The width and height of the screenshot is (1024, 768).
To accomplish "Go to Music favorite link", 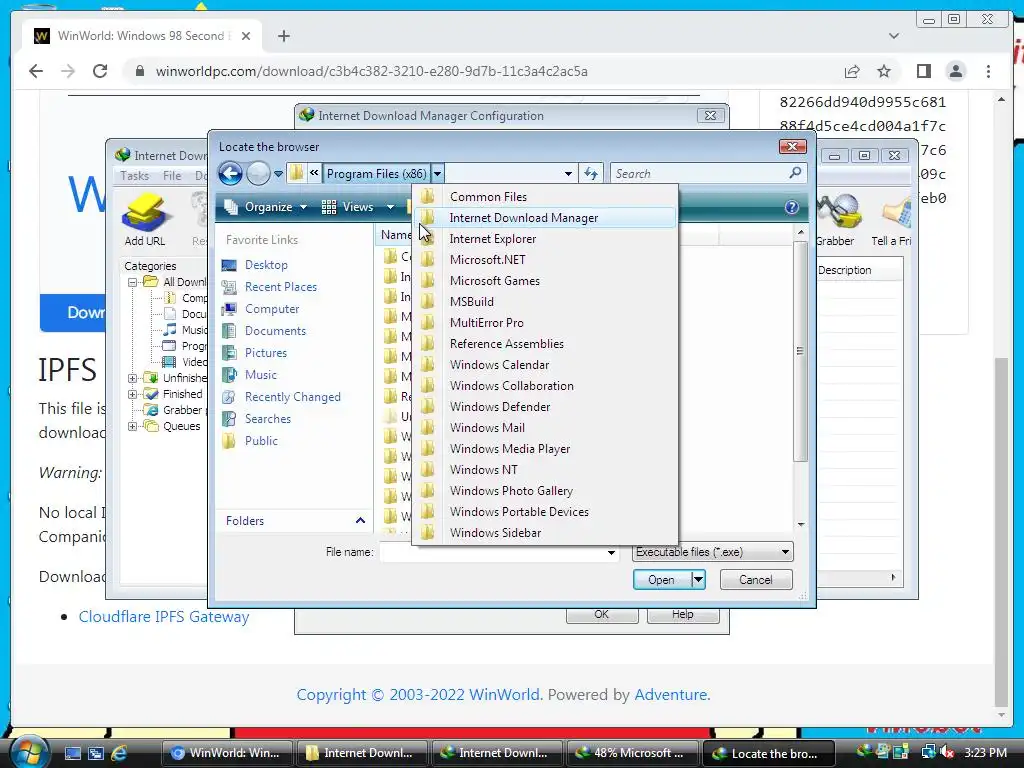I will 261,375.
